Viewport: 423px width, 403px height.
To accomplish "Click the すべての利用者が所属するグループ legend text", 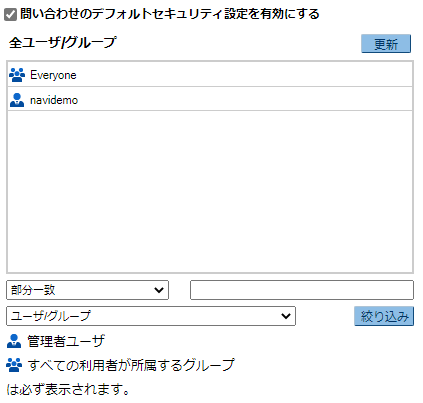I will (131, 365).
